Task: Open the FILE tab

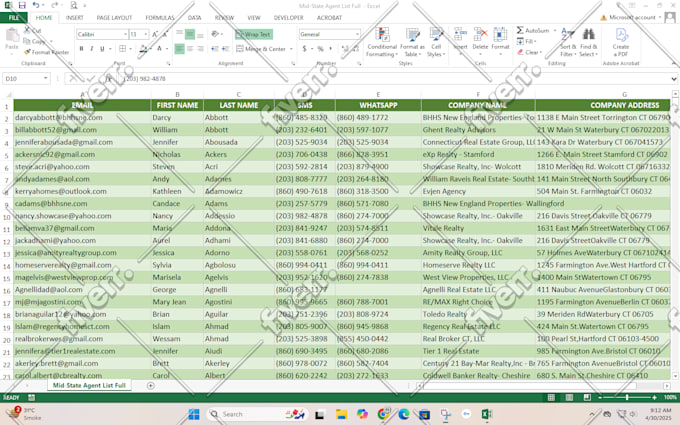Action: 14,18
